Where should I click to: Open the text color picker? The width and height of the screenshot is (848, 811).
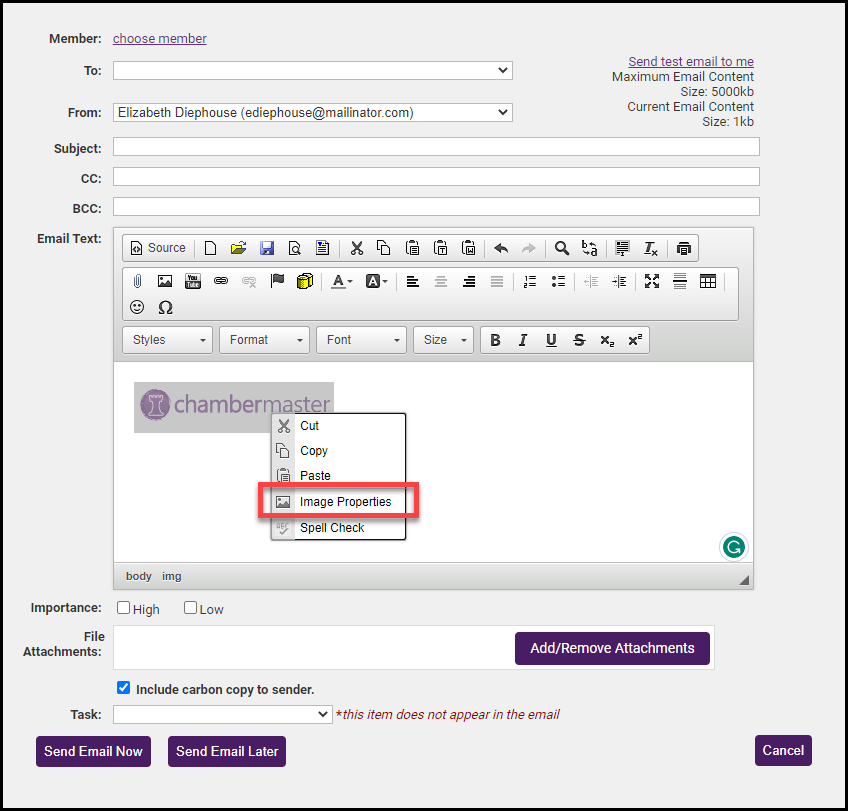(342, 282)
